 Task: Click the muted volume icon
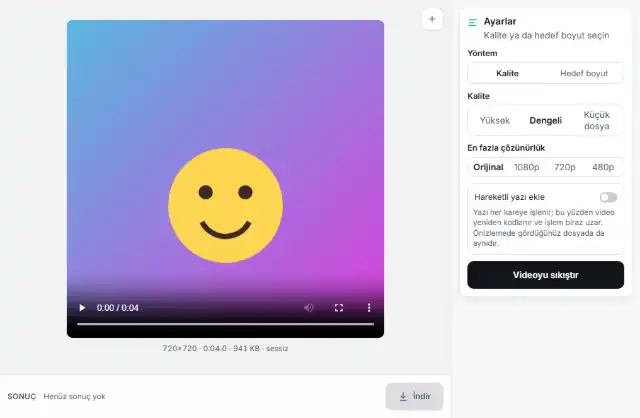coord(309,308)
